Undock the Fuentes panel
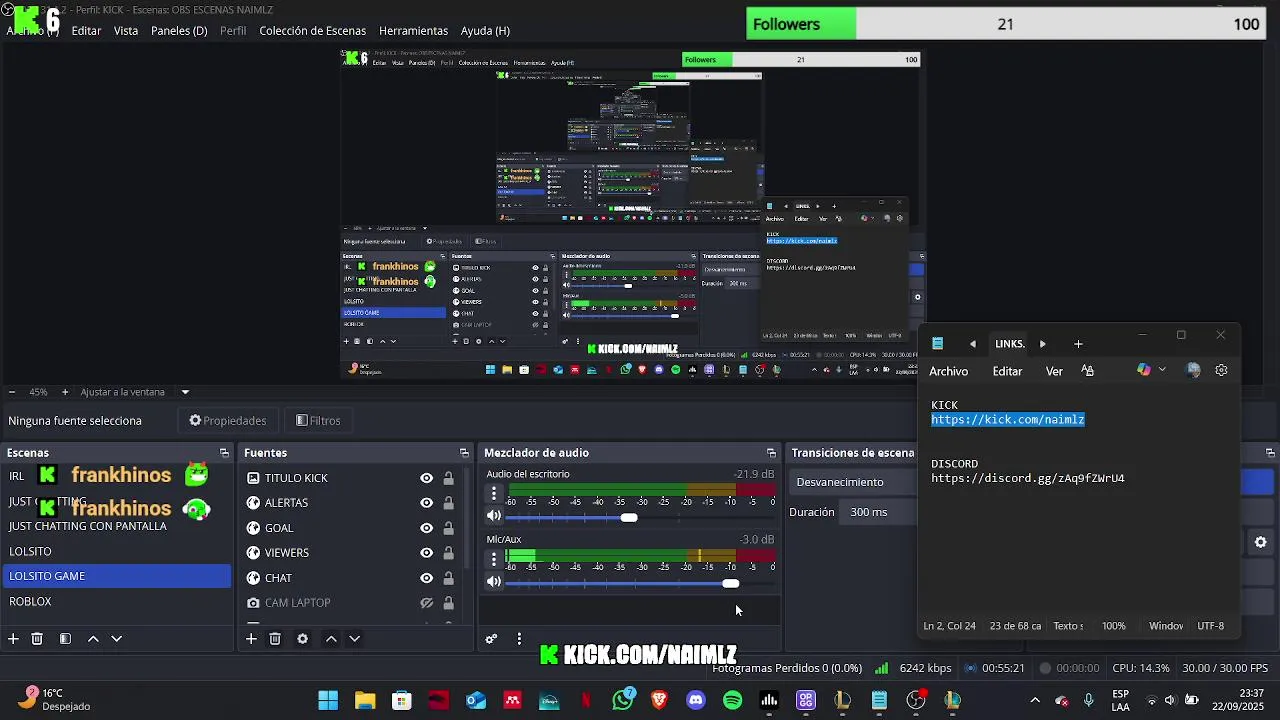 (x=464, y=453)
